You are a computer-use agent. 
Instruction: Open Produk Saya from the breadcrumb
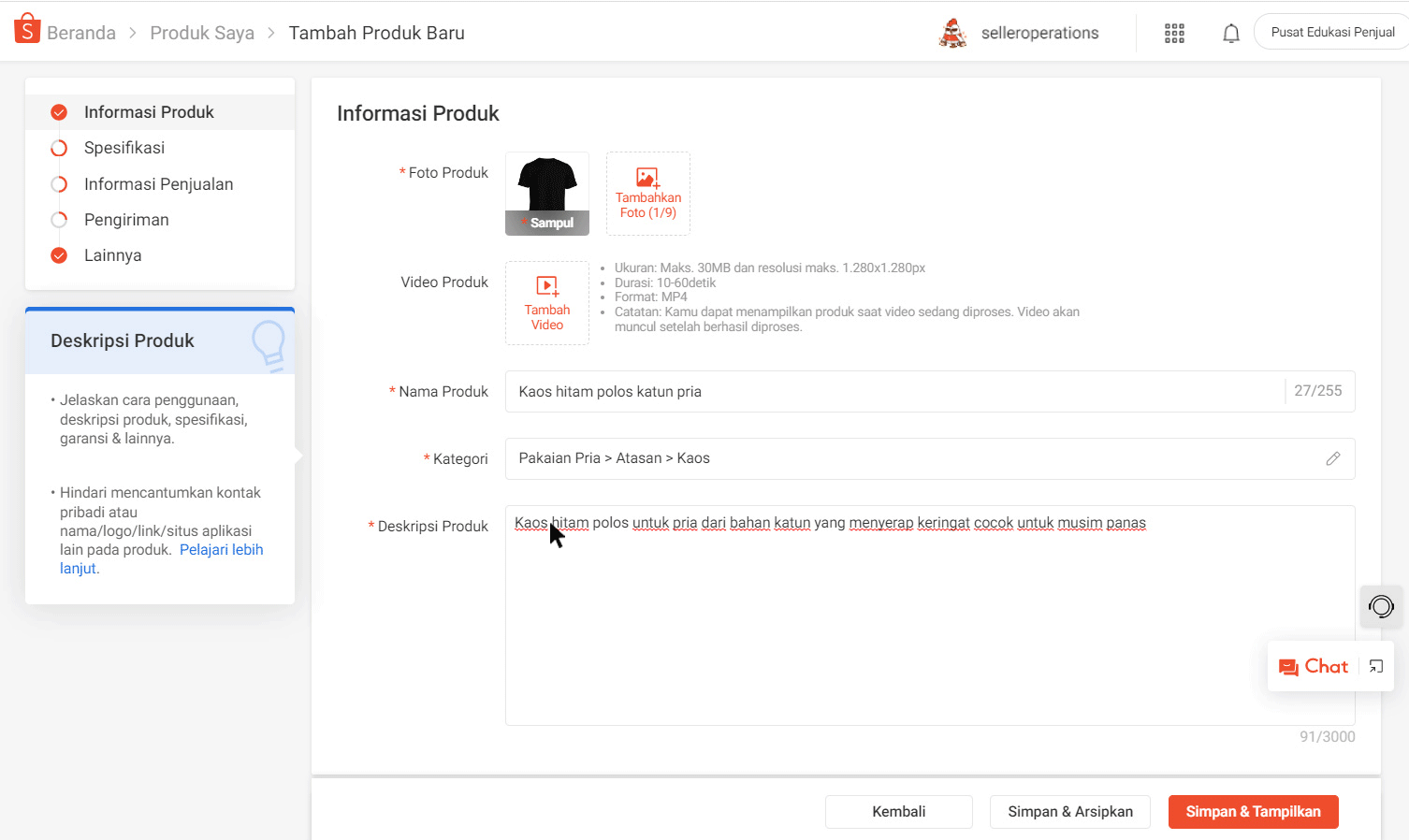point(202,32)
